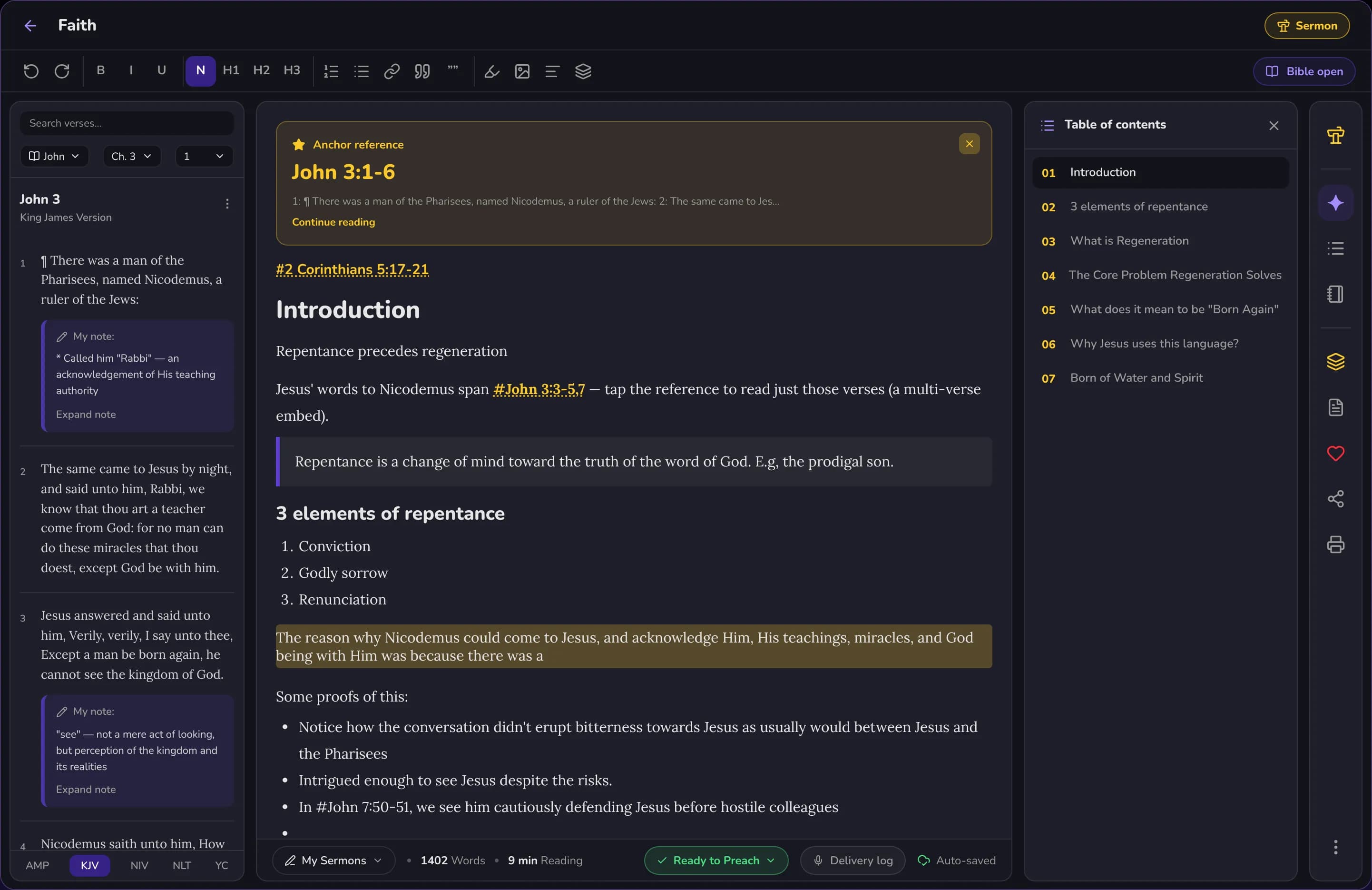Open the sidebar three-dot more menu

[x=1336, y=847]
